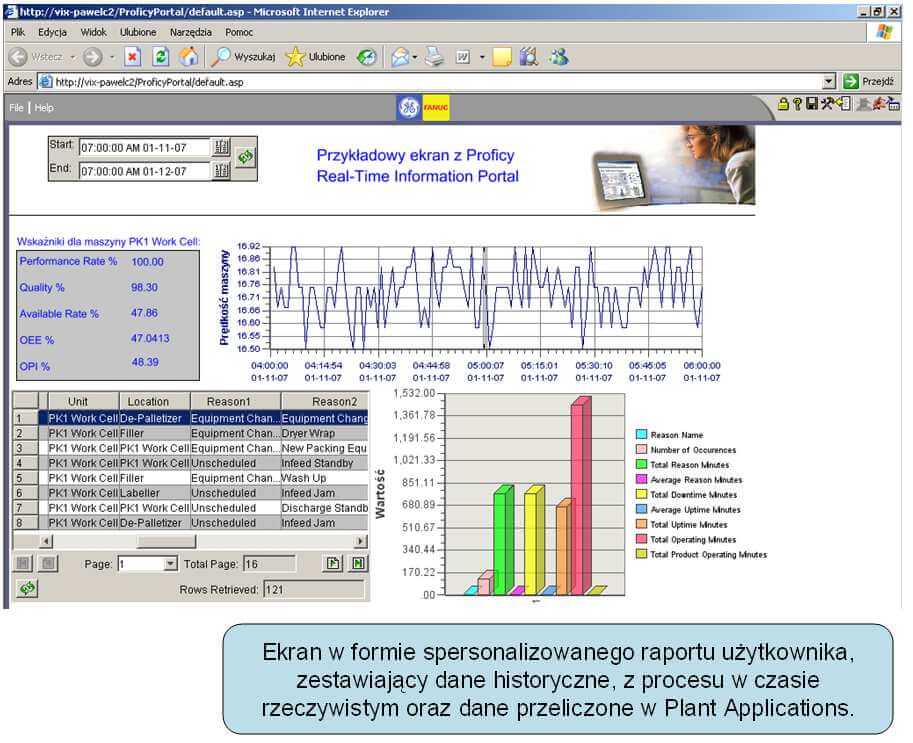Screen dimensions: 913x743
Task: Open the Edycja menu
Action: coord(52,32)
